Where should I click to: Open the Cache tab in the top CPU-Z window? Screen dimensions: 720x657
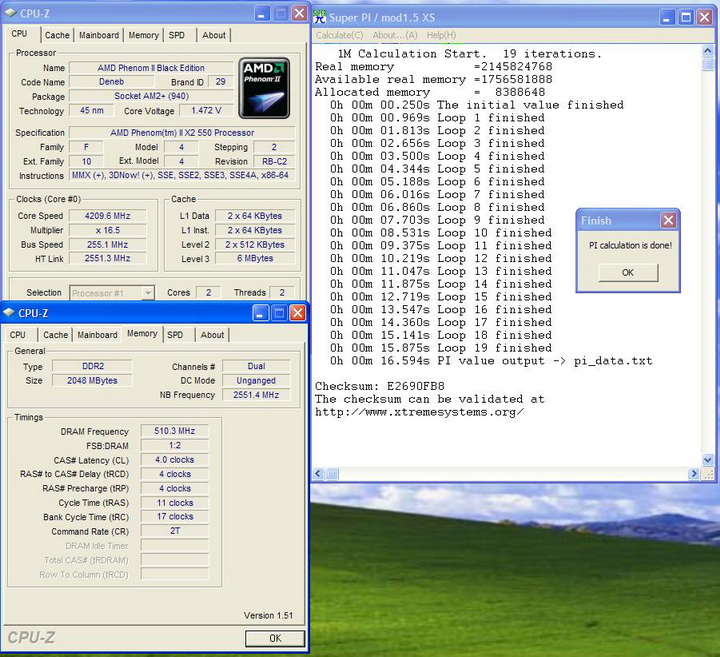coord(57,35)
